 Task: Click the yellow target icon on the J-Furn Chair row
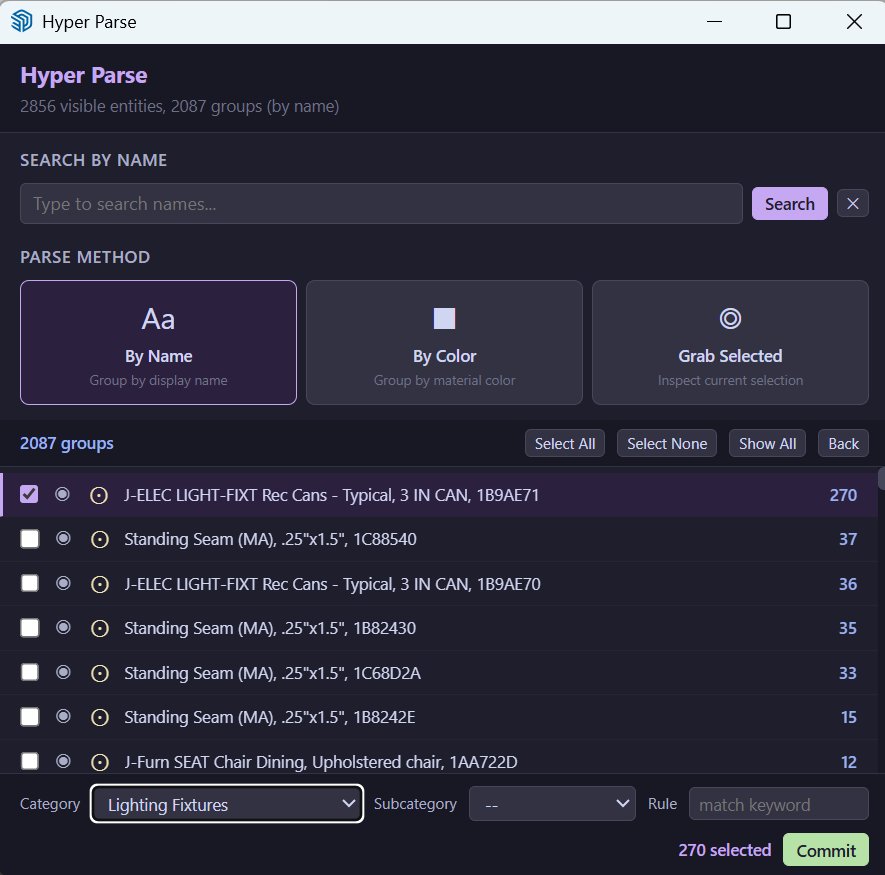[99, 761]
